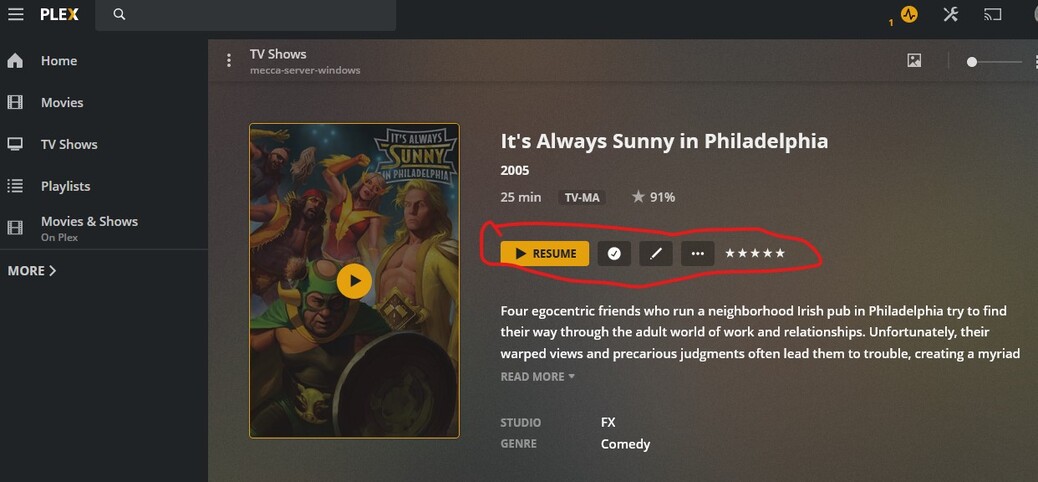Open TV Shows library options dots

[229, 60]
